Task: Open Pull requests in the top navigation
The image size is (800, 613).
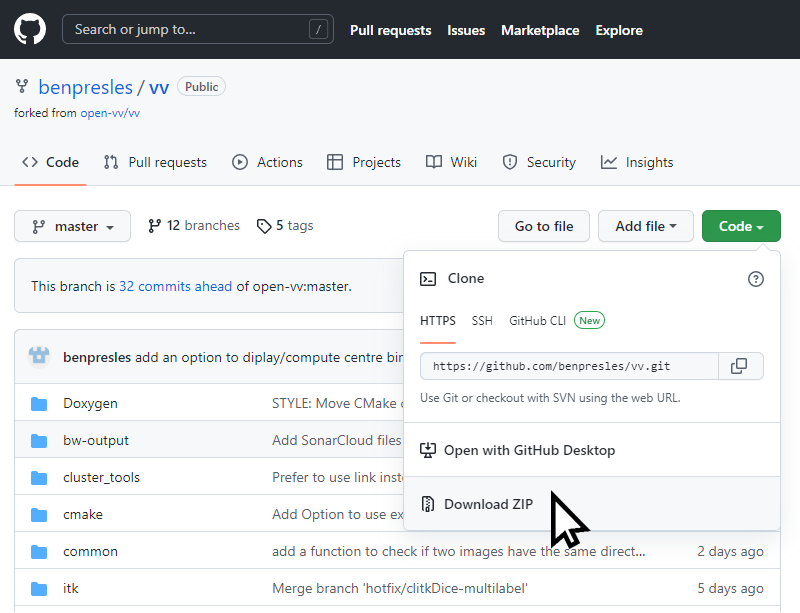Action: coord(390,30)
